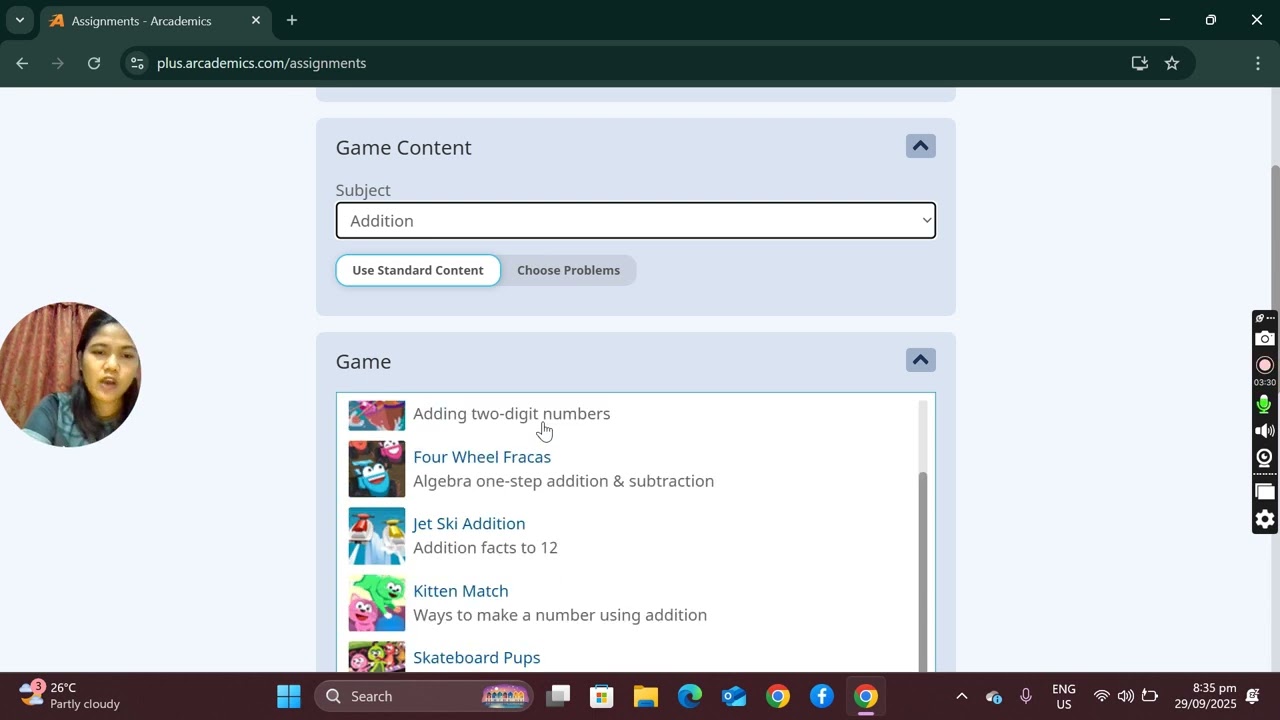Open the weather widget on taskbar

(x=70, y=696)
